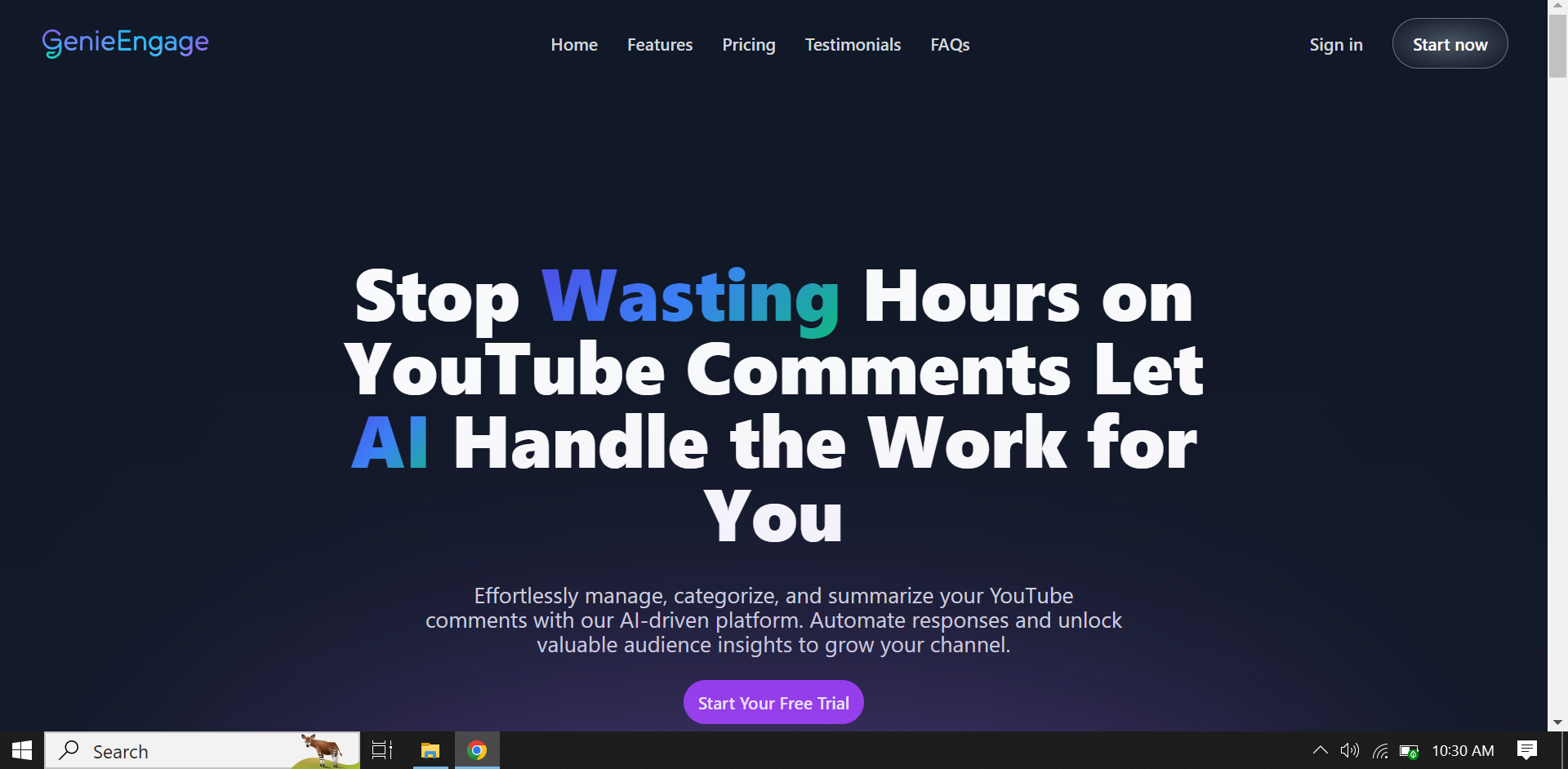This screenshot has width=1568, height=769.
Task: Click the taskbar search magnifier icon
Action: (69, 749)
